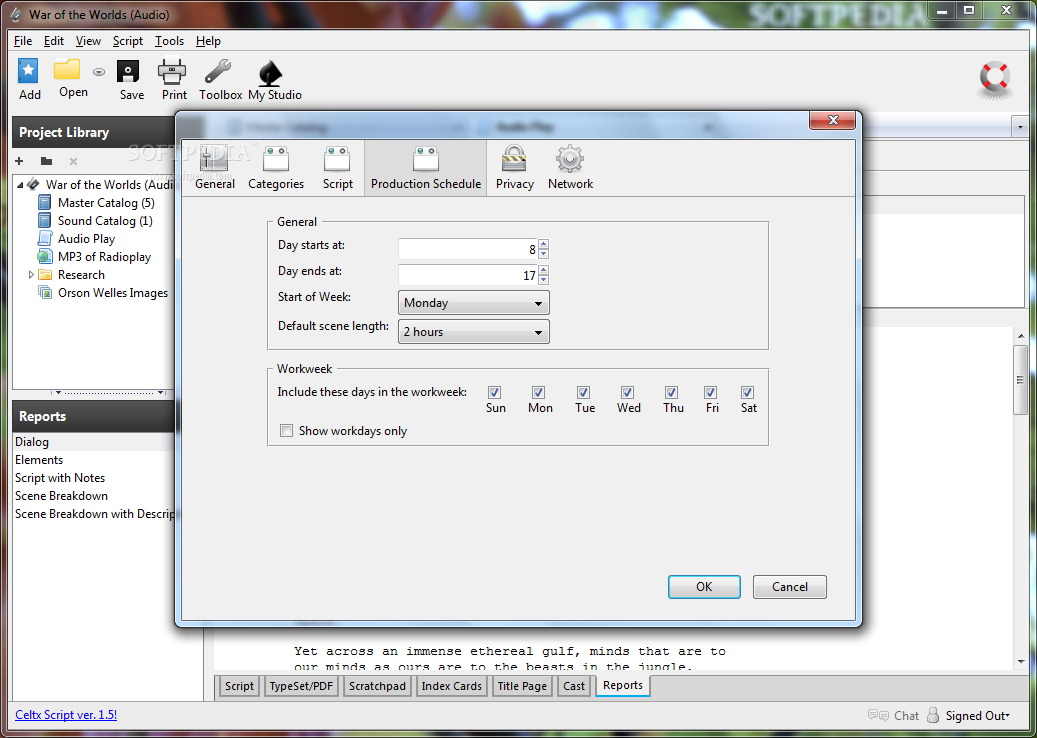Confirm preferences with OK button
The width and height of the screenshot is (1037, 738).
coord(704,587)
